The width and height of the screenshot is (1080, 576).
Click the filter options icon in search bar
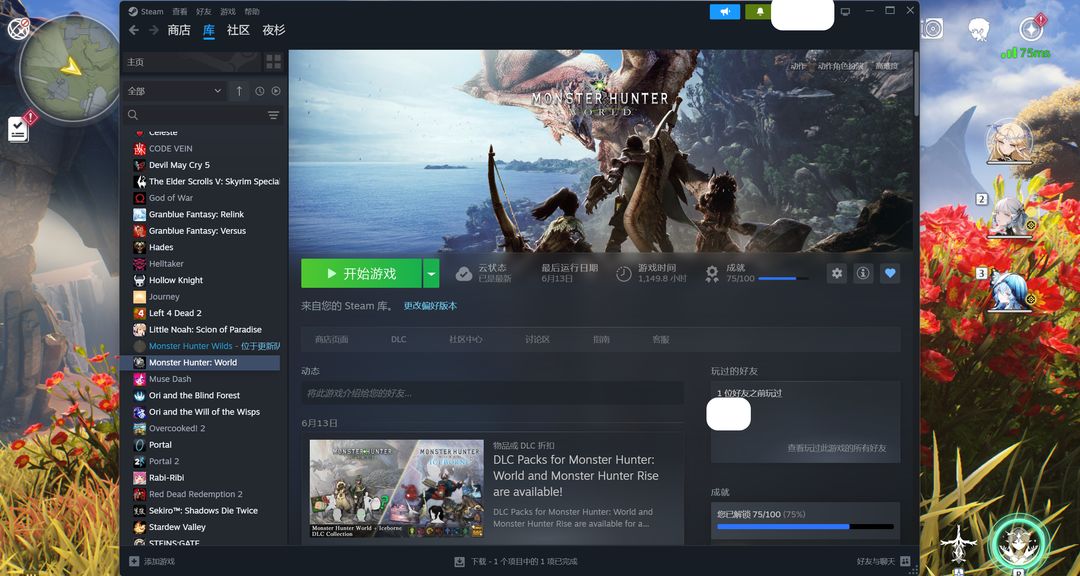click(273, 115)
